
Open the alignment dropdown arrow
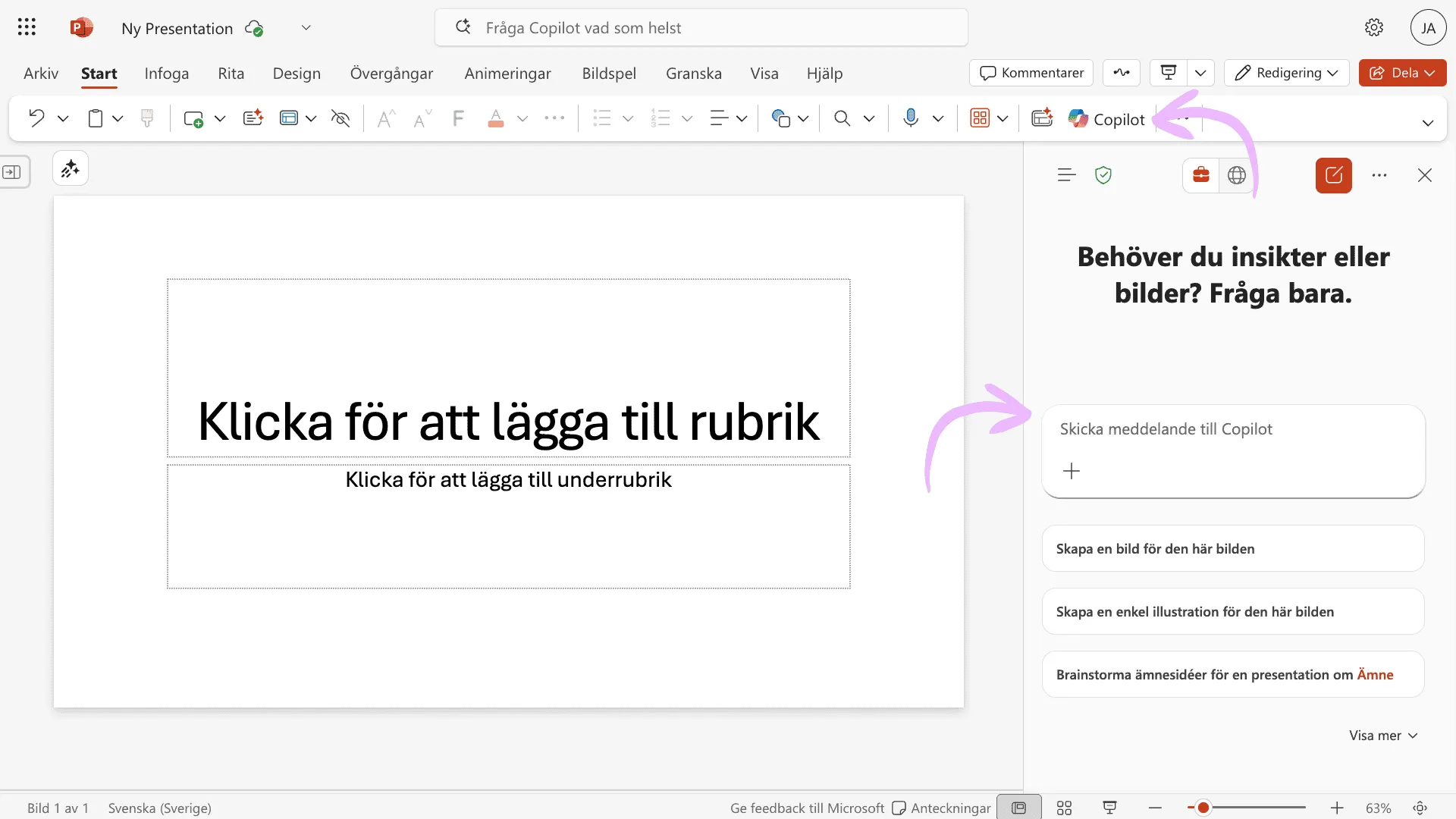(x=742, y=119)
